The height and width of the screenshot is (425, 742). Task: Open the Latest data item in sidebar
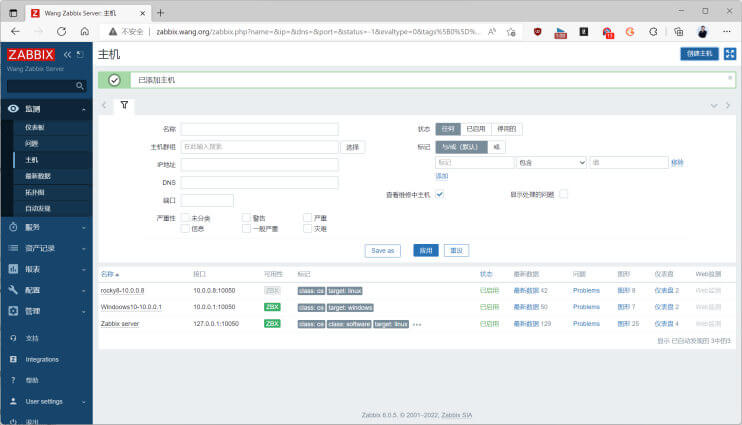[38, 176]
